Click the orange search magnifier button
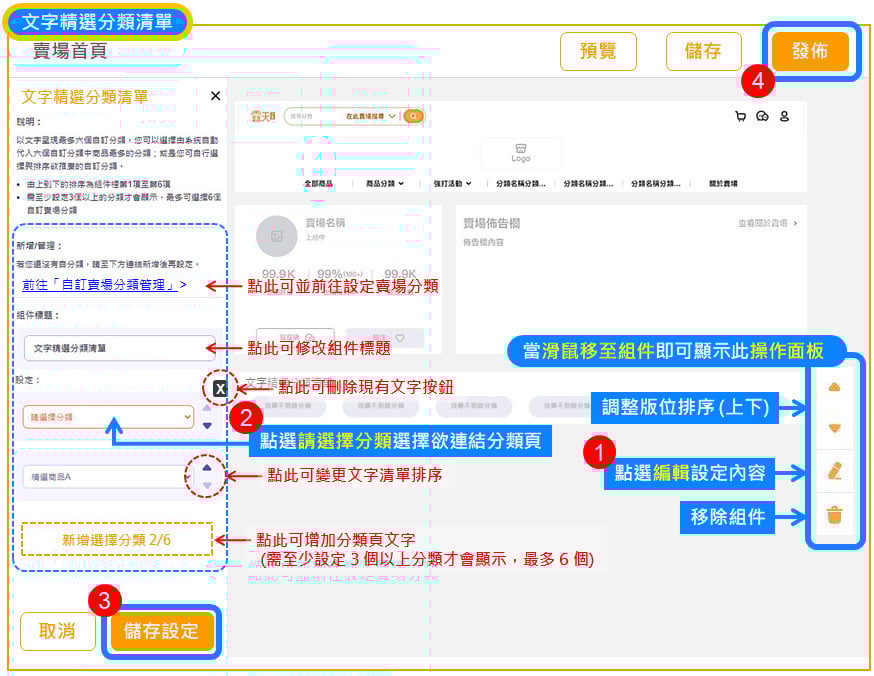Viewport: 874px width, 676px height. (413, 116)
